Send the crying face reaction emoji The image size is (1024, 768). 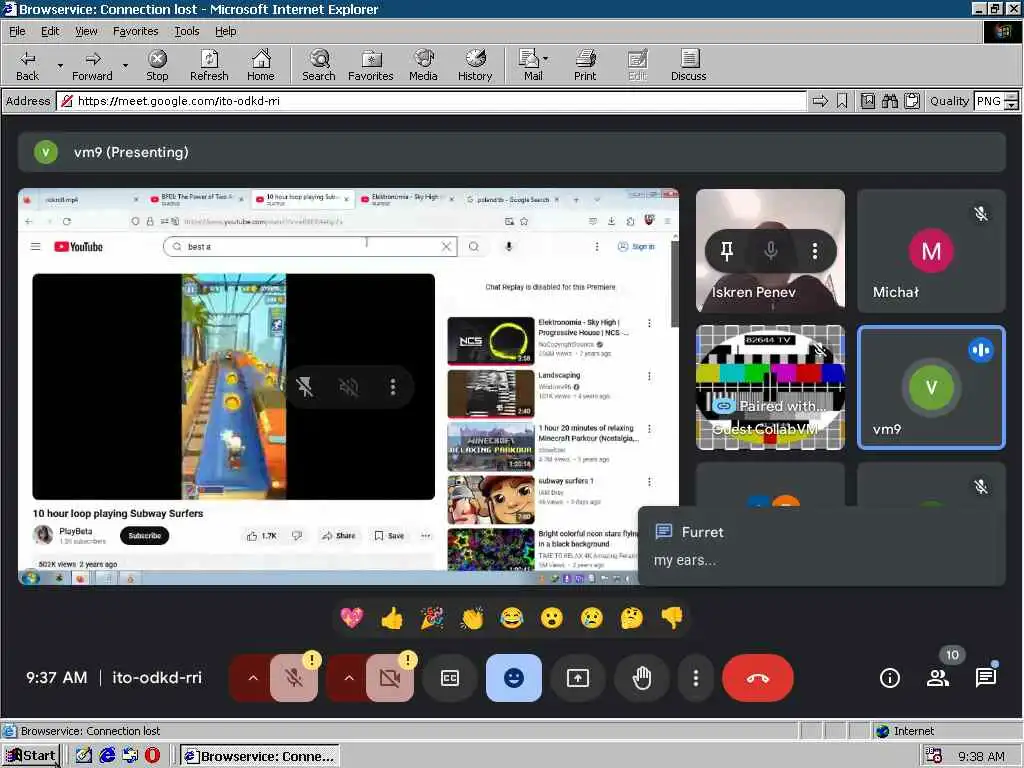592,617
